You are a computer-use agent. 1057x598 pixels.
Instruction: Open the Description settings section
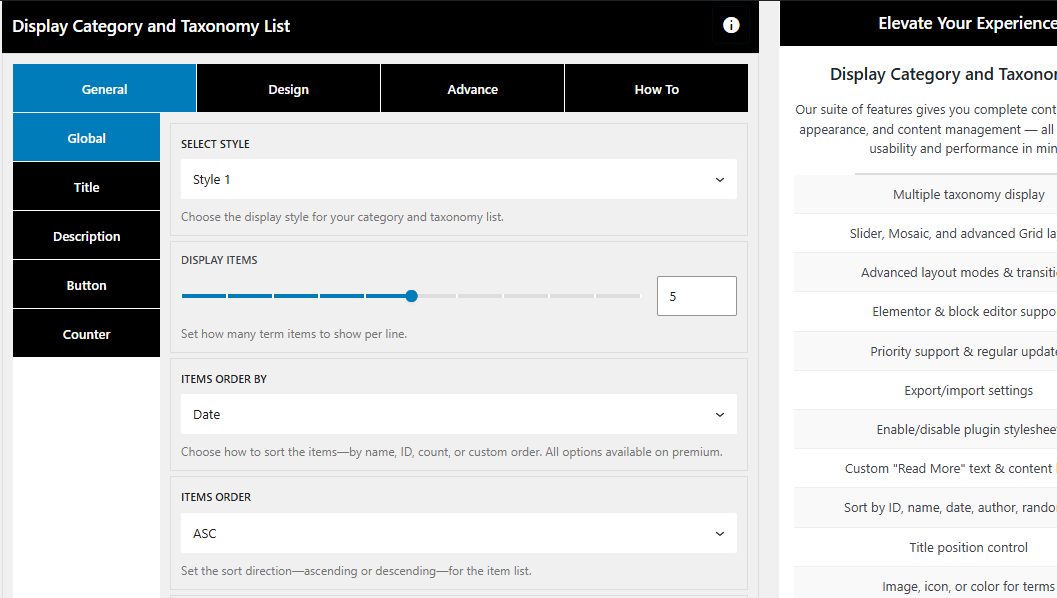click(x=86, y=236)
